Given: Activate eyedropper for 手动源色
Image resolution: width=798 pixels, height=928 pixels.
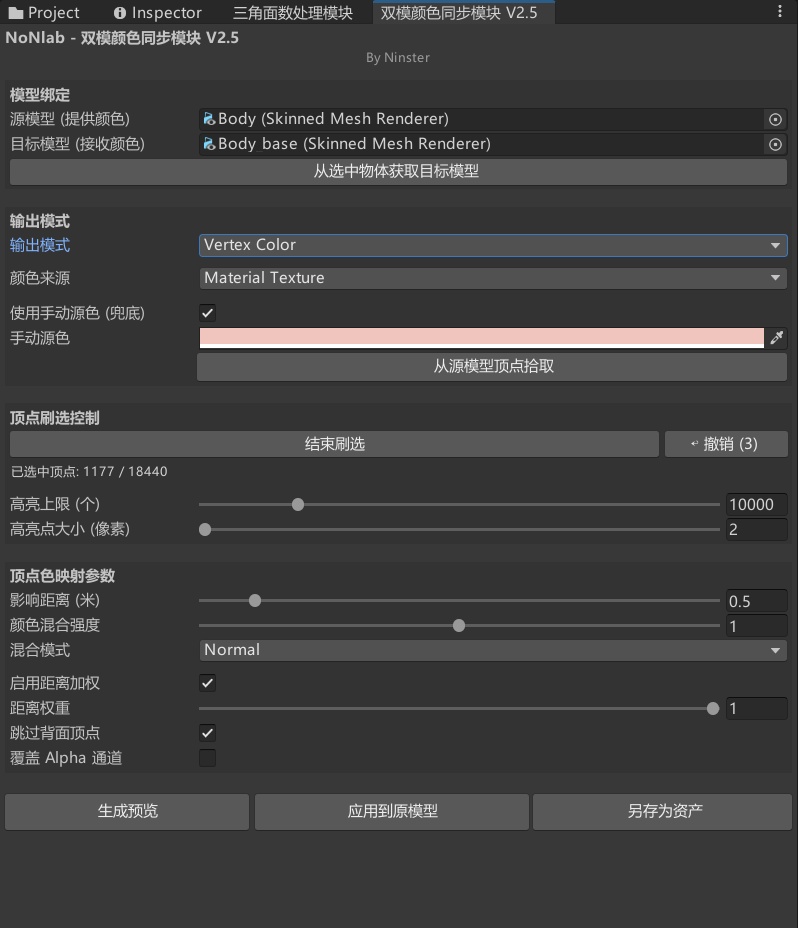Looking at the screenshot, I should (777, 338).
